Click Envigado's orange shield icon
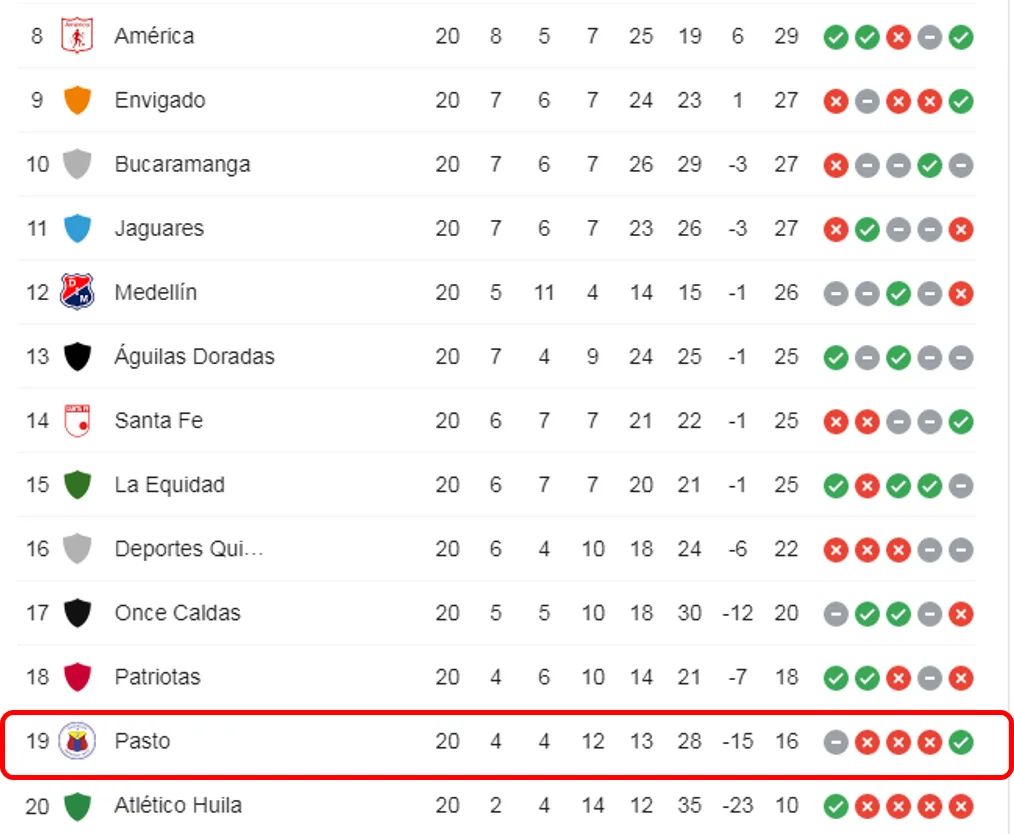This screenshot has height=834, width=1014. (x=77, y=100)
